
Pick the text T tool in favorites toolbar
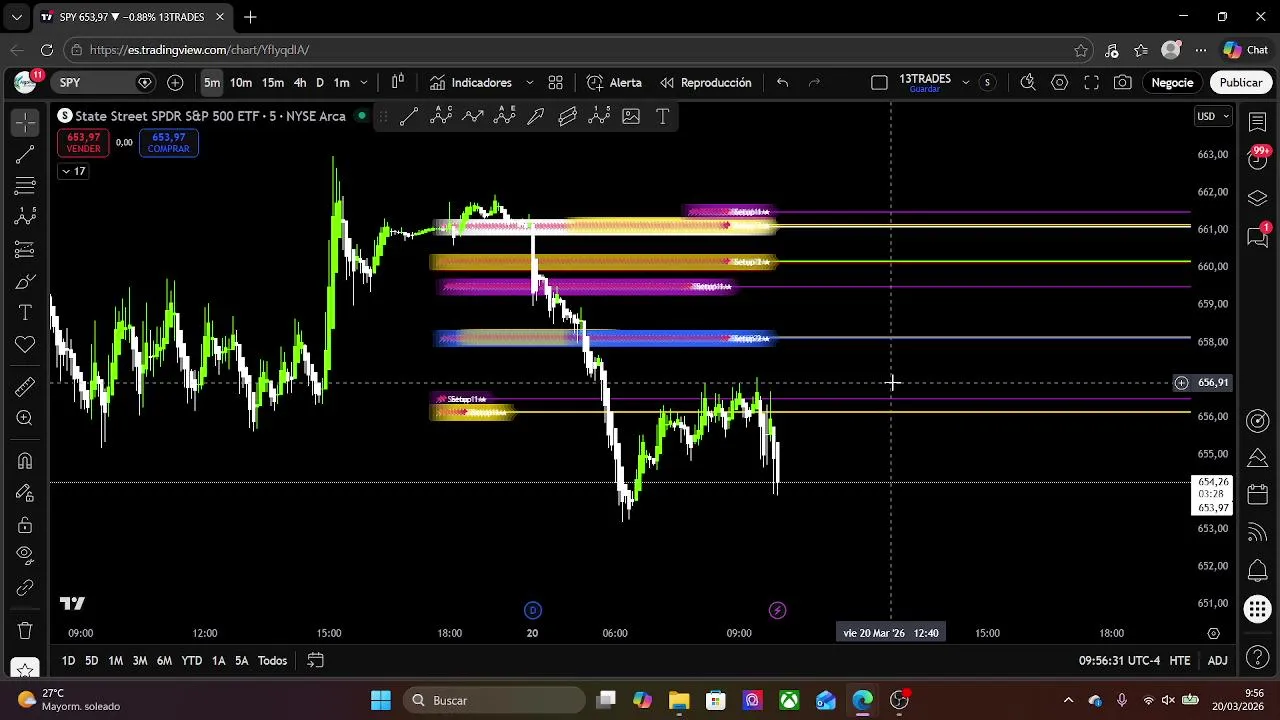click(x=662, y=116)
